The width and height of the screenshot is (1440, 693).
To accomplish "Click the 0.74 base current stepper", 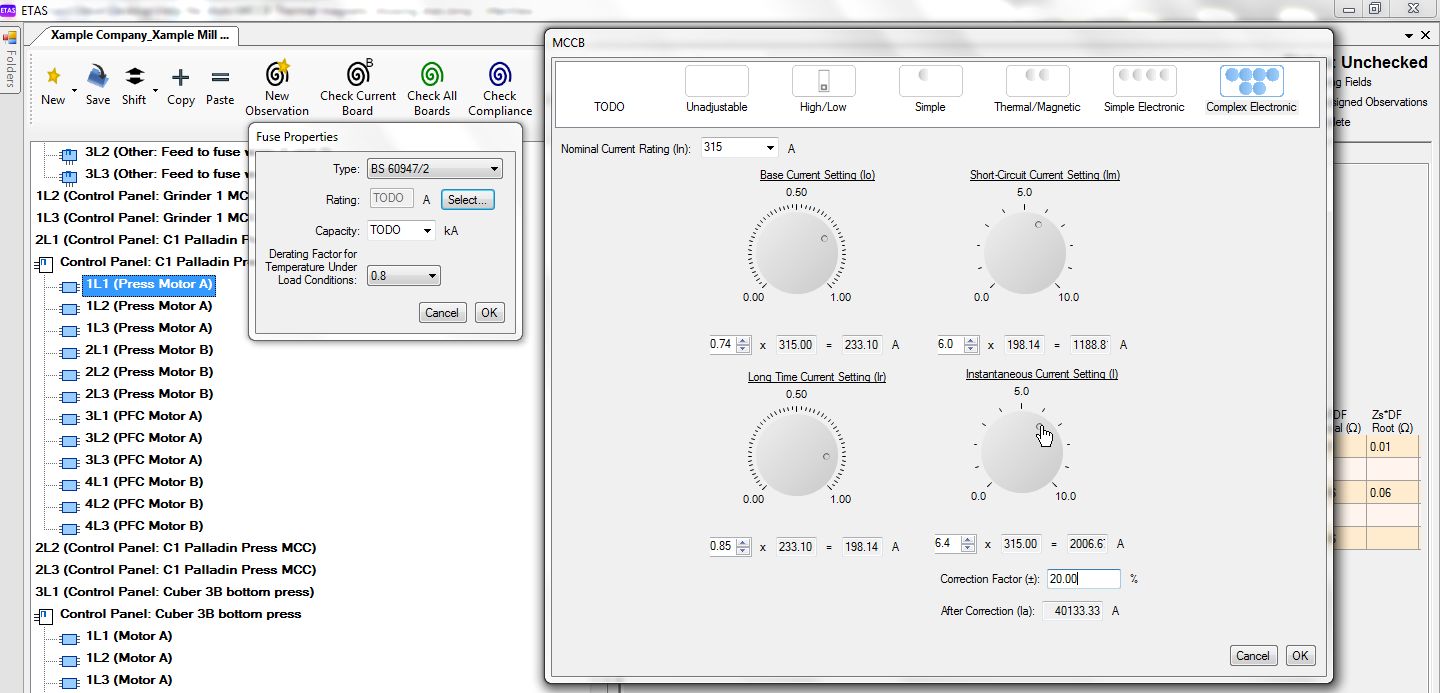I will [x=743, y=344].
